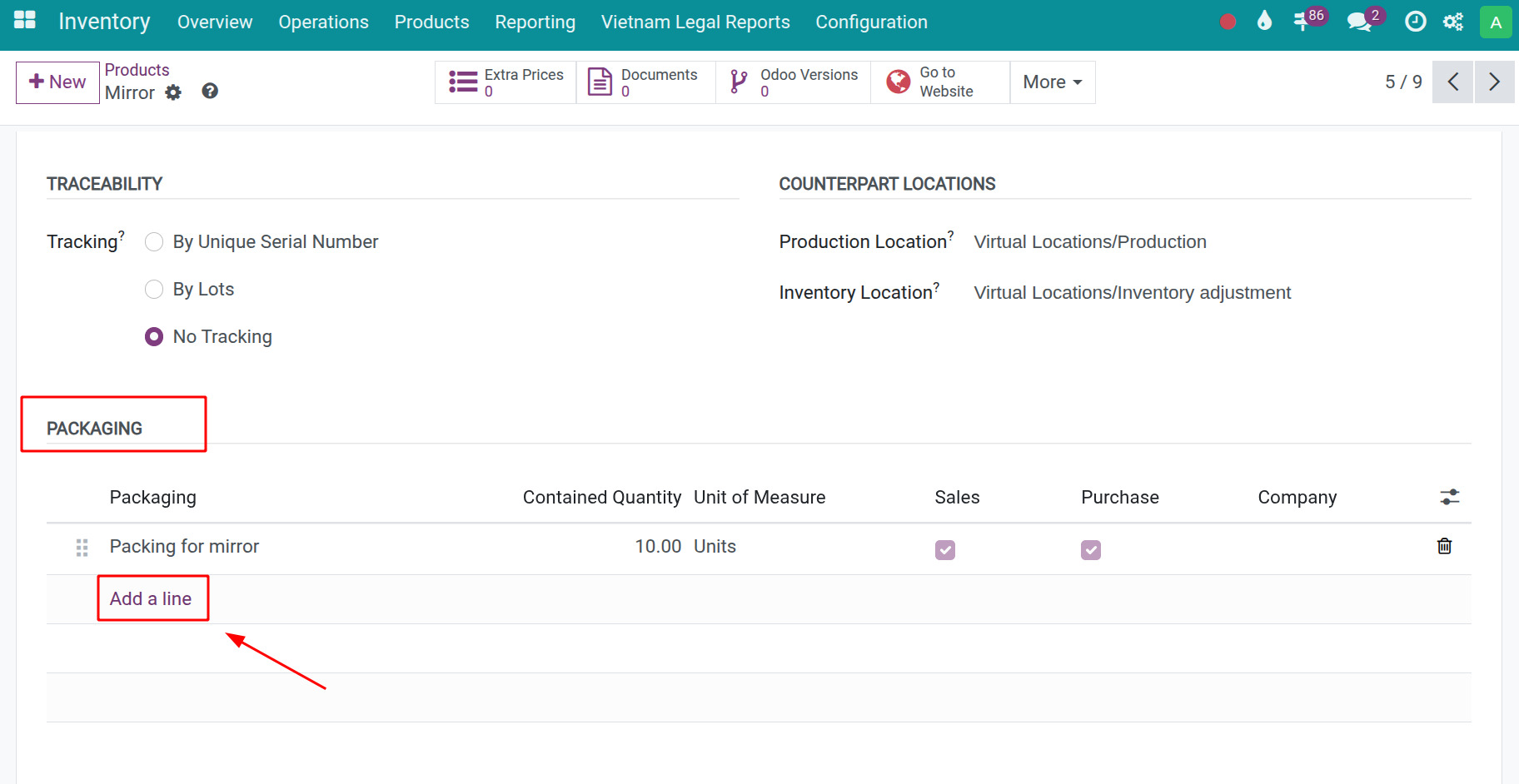This screenshot has width=1519, height=784.
Task: Delete the Packing for mirror row
Action: 1444,546
